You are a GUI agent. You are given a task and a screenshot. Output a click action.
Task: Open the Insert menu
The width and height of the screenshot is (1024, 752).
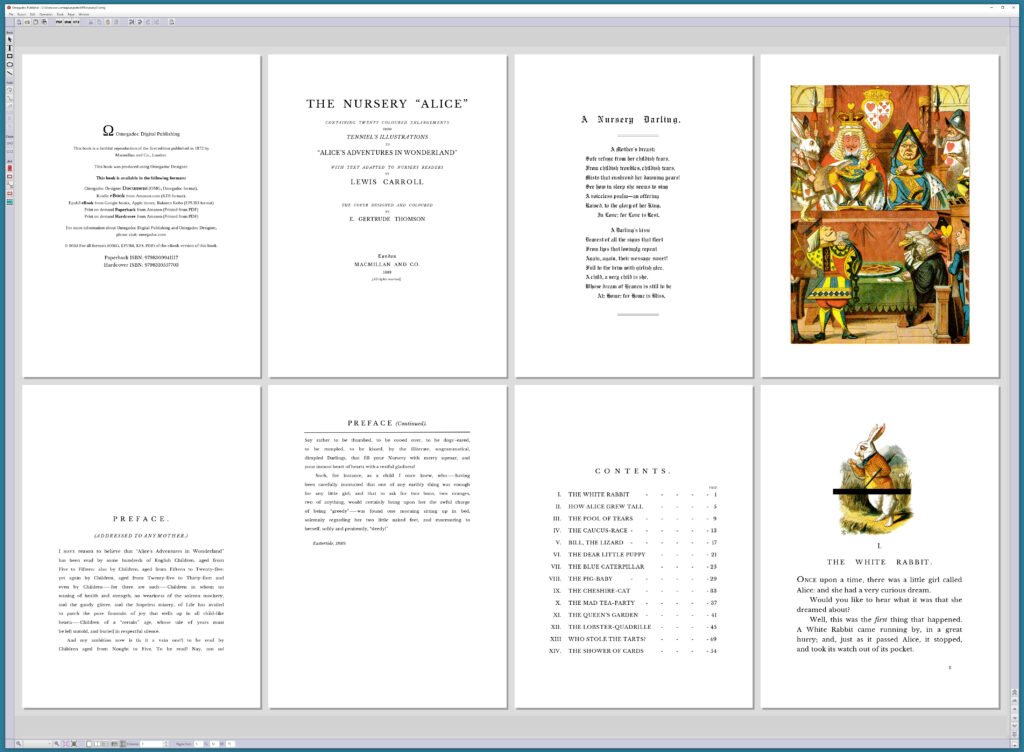[22, 14]
